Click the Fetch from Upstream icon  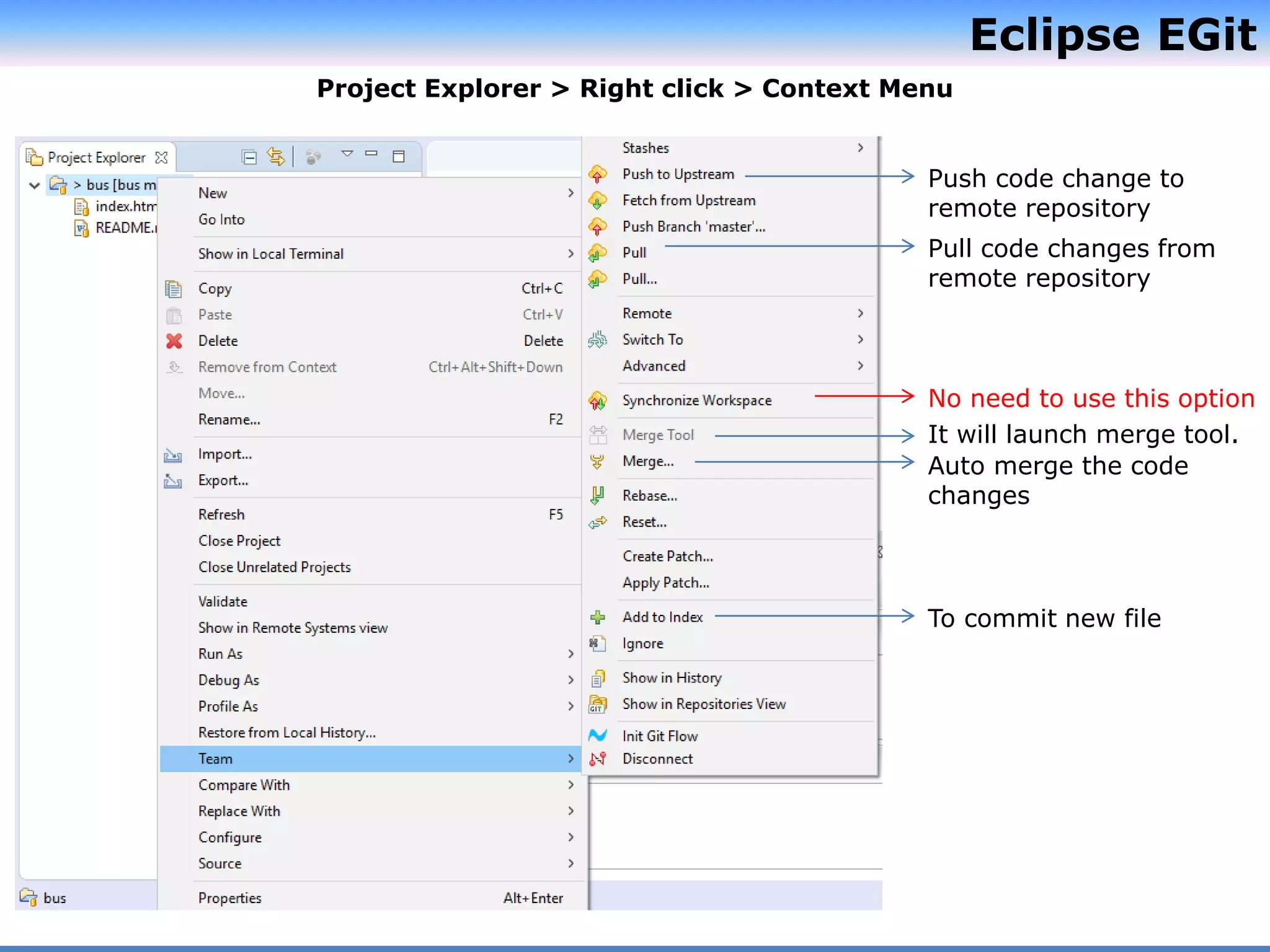(x=597, y=200)
